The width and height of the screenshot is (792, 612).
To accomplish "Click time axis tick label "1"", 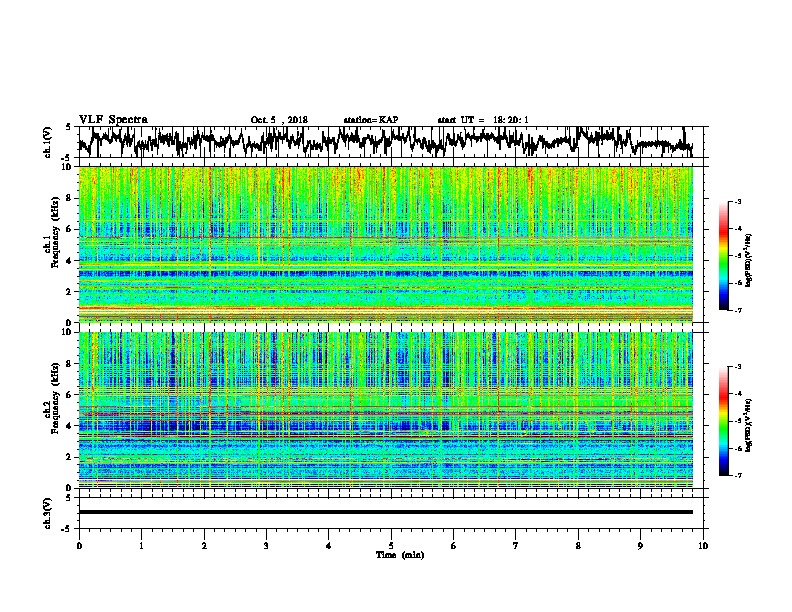I will (x=141, y=546).
